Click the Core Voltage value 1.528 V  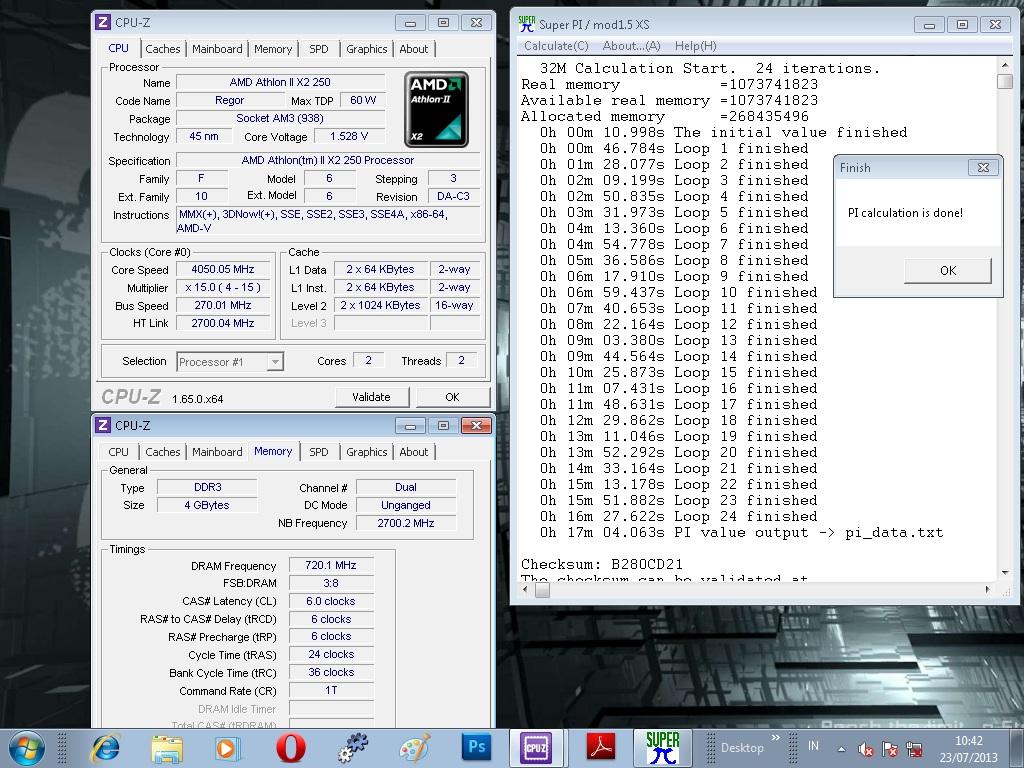point(349,136)
